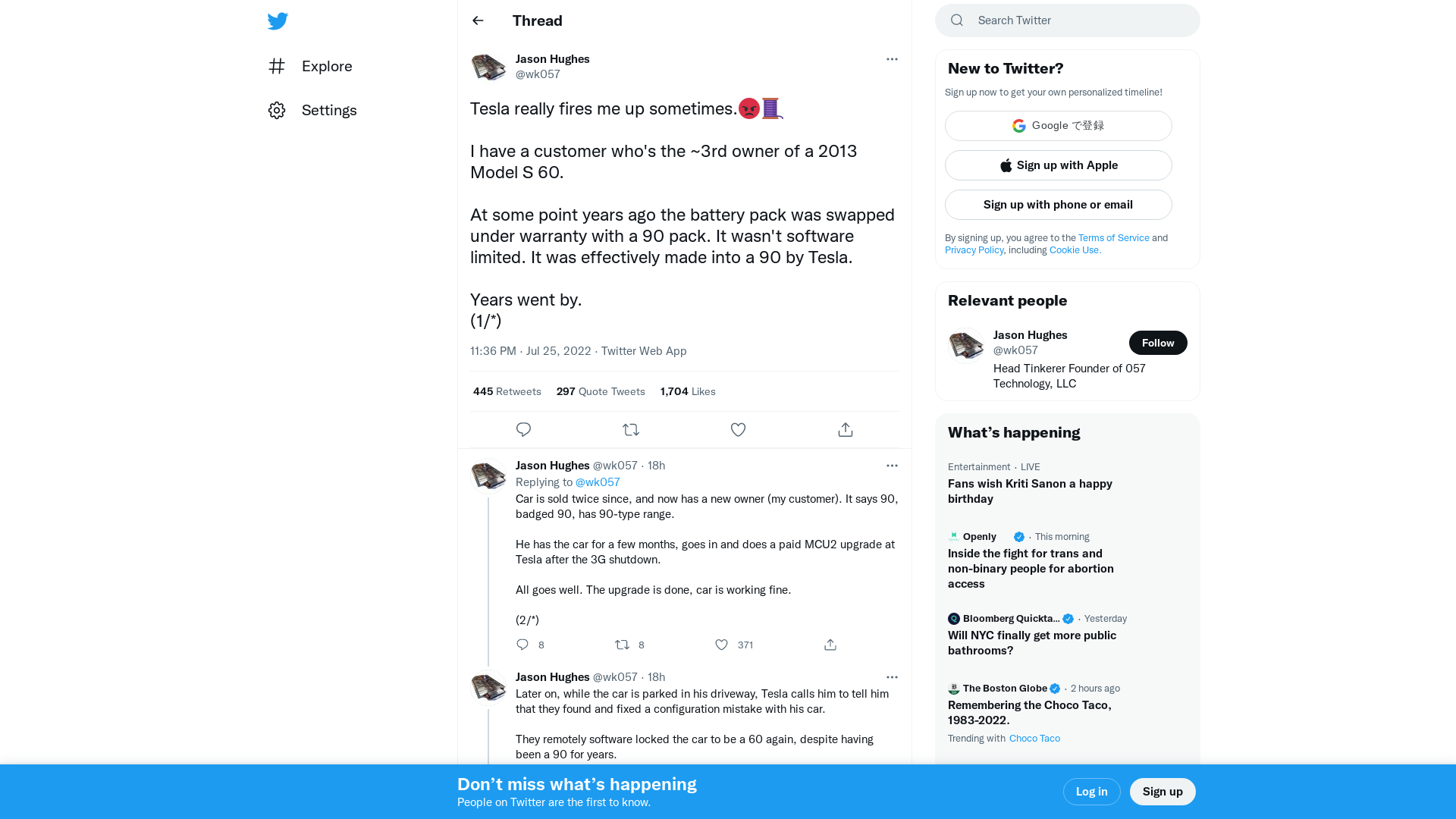View the 297 Quote Tweets
Image resolution: width=1456 pixels, height=819 pixels.
click(601, 391)
